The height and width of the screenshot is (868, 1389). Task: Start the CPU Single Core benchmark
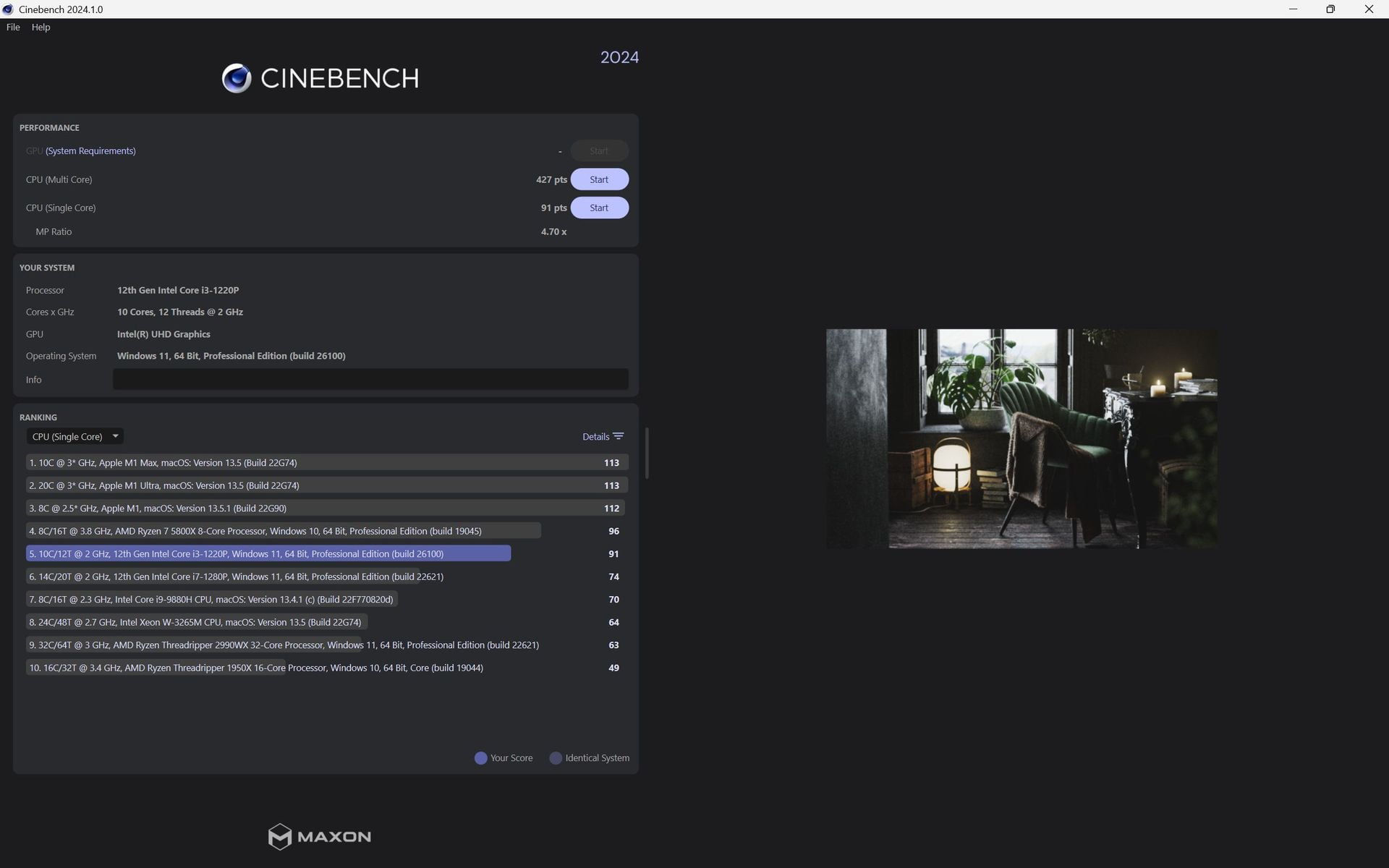coord(599,208)
